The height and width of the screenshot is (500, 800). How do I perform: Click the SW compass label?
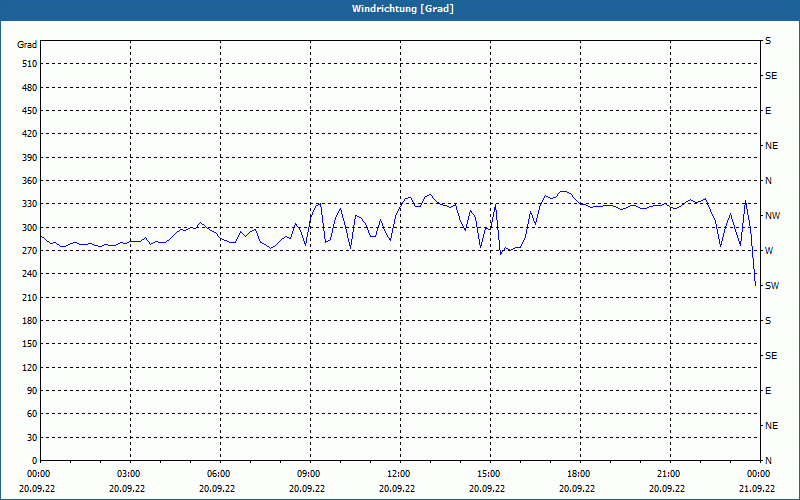coord(772,286)
